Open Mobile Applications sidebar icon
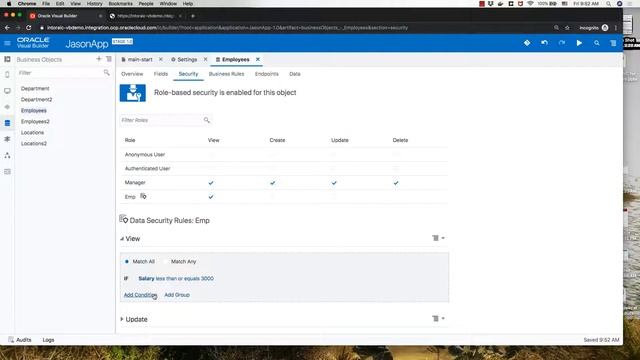This screenshot has width=640, height=360. point(7,75)
